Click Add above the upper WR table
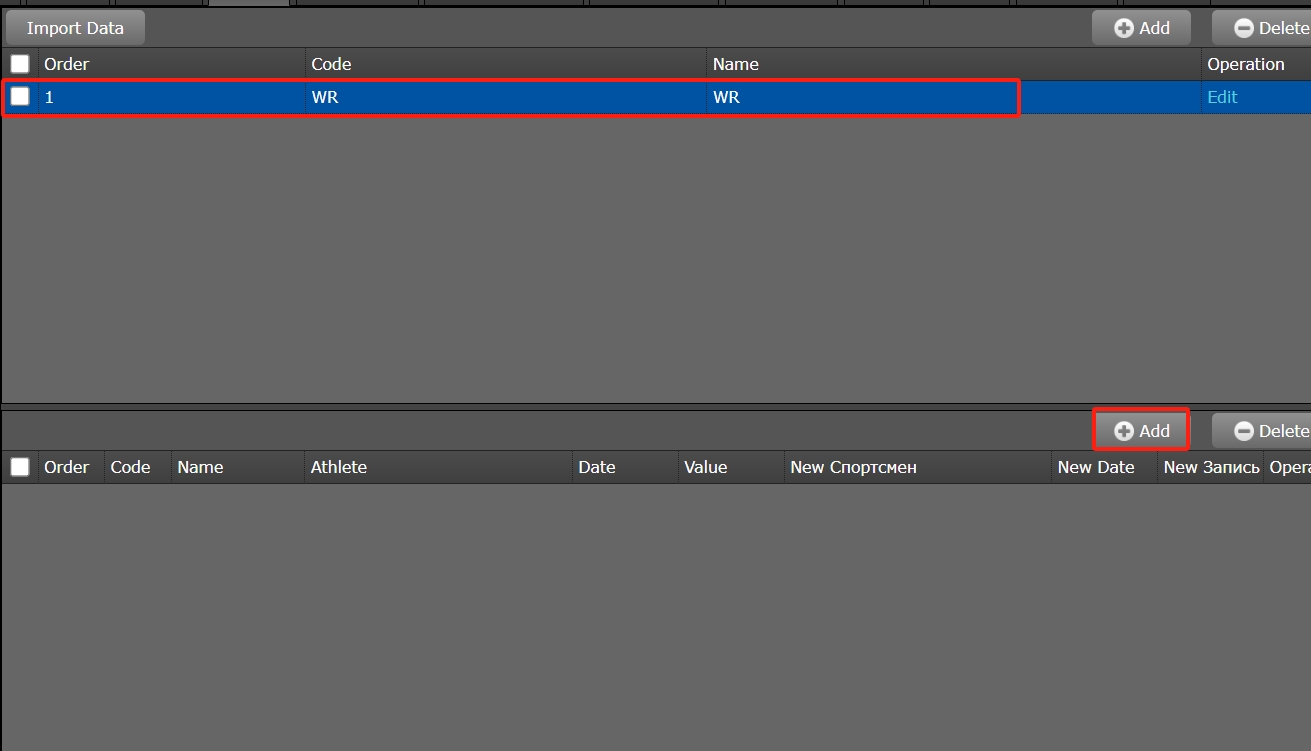1311x751 pixels. pos(1141,28)
